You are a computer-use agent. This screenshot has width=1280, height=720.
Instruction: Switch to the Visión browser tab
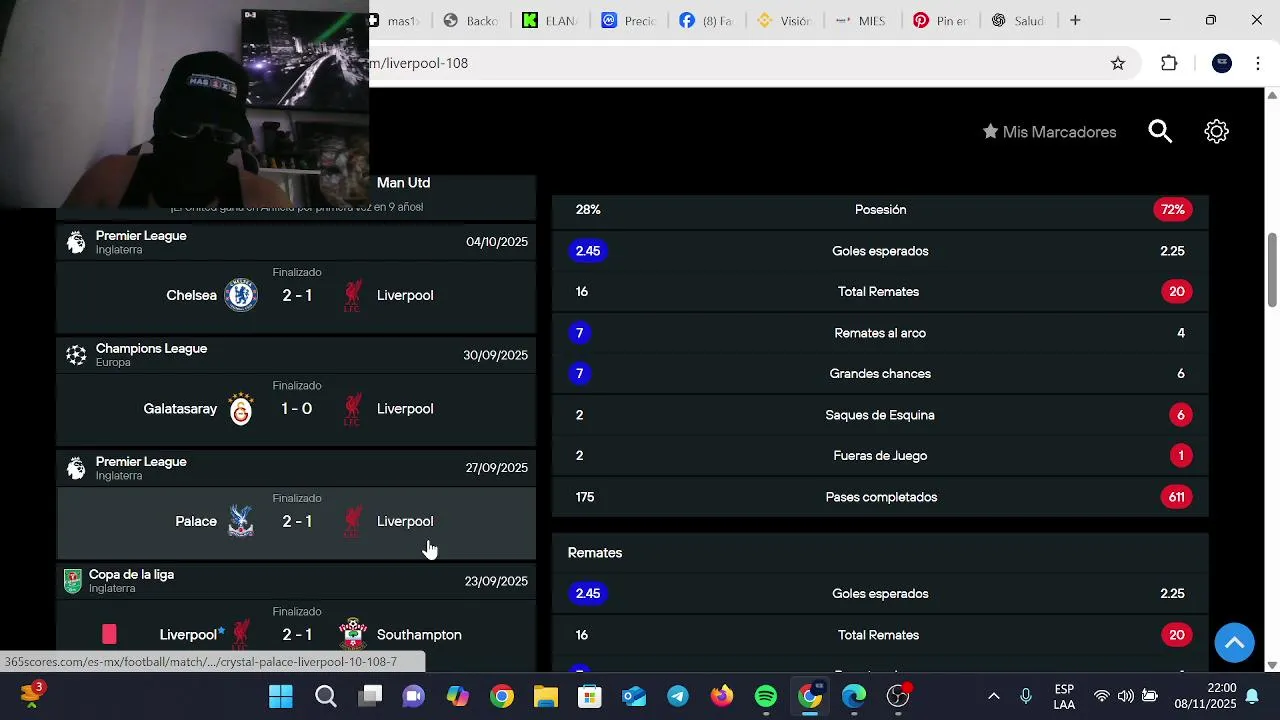(785, 20)
